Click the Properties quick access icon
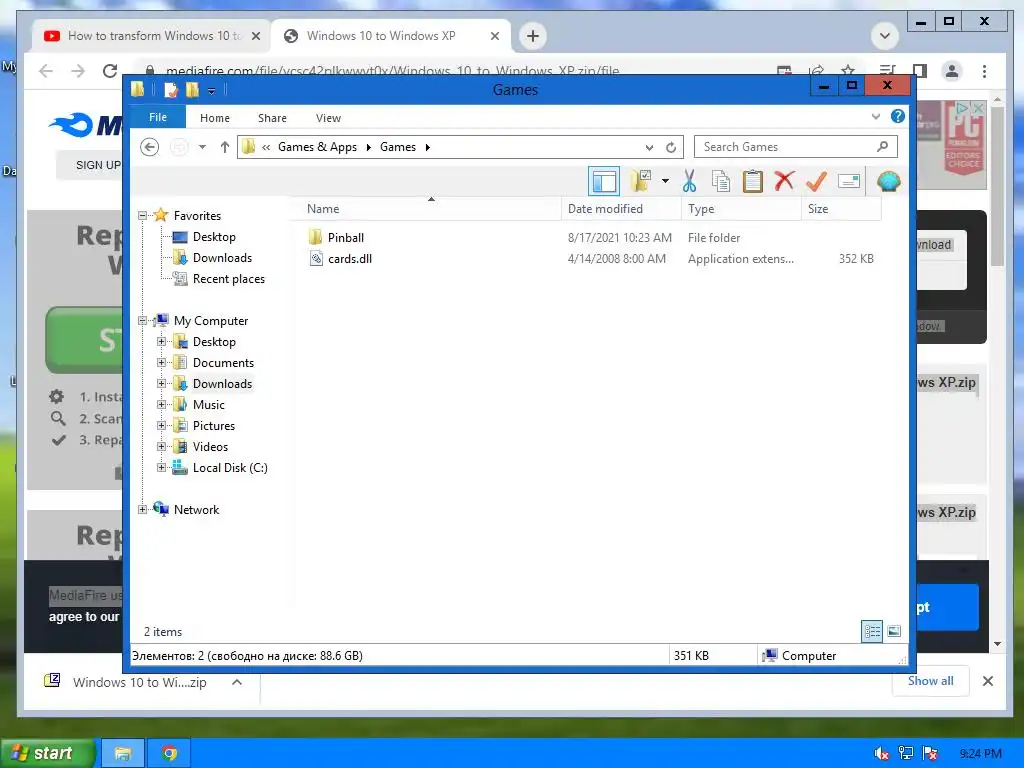The image size is (1024, 768). click(171, 89)
